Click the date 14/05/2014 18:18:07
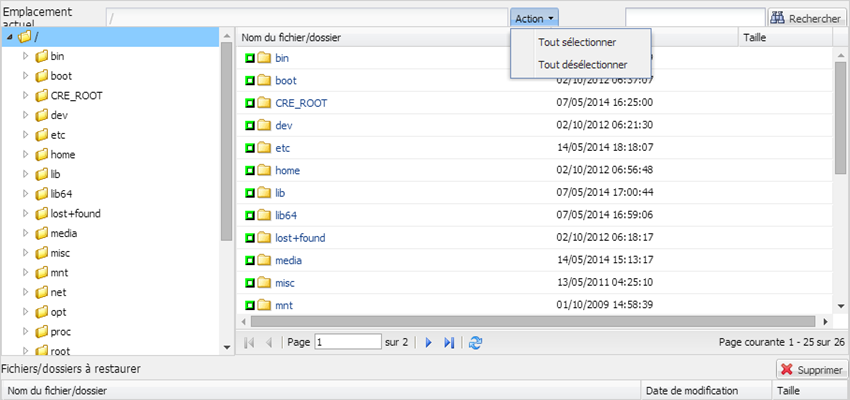Image resolution: width=850 pixels, height=400 pixels. click(605, 148)
